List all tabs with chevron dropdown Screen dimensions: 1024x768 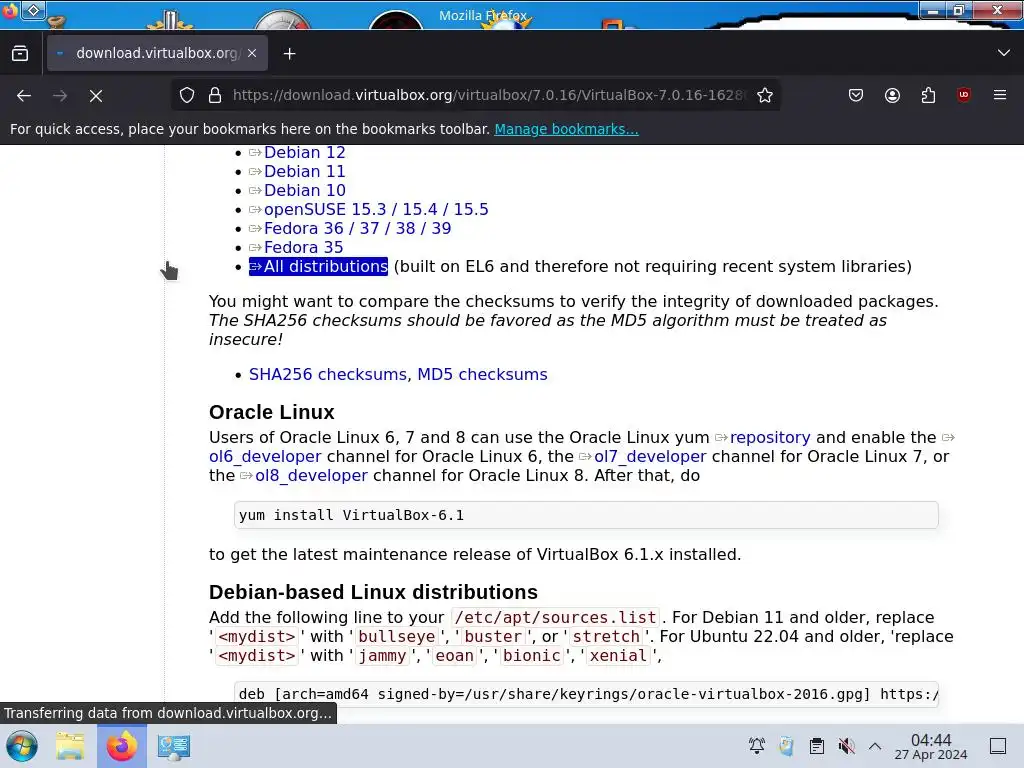(1004, 53)
